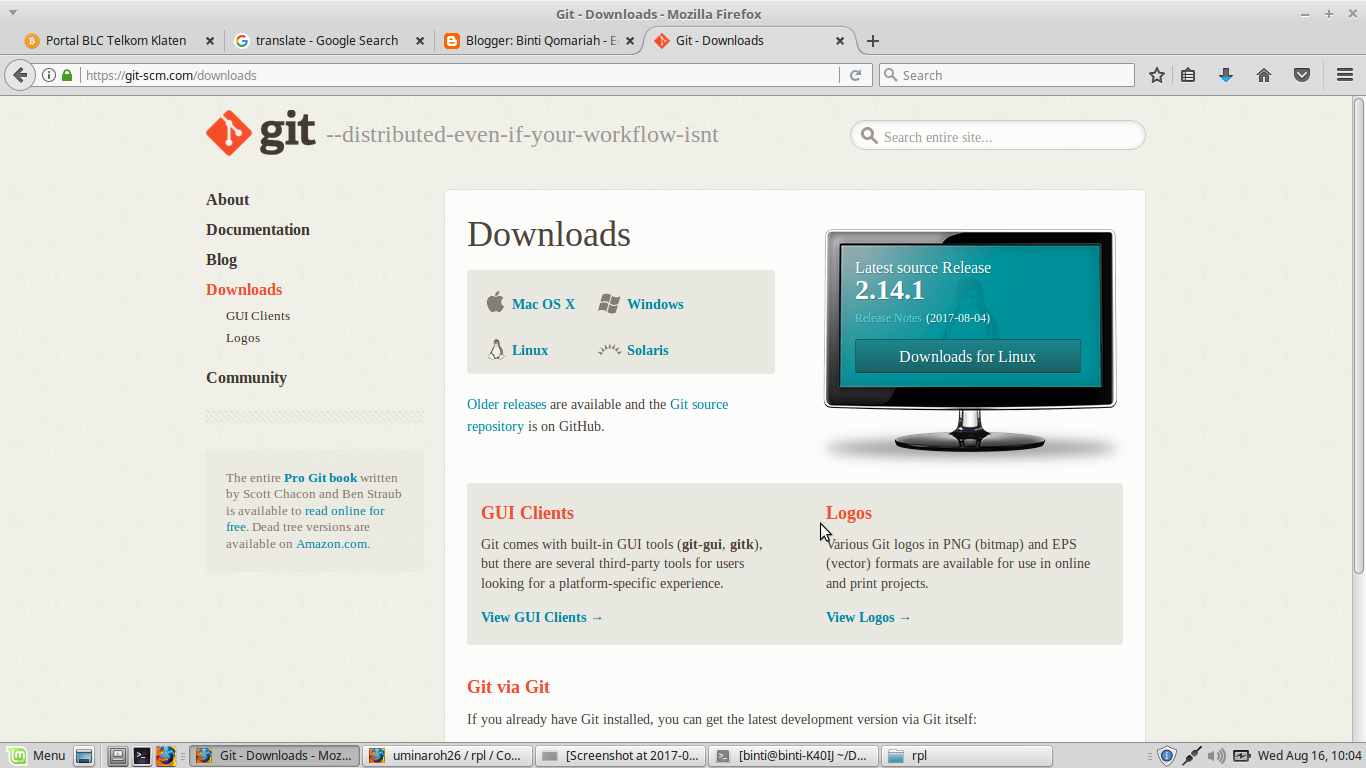Open the Firefox hamburger menu
Viewport: 1366px width, 768px height.
click(1345, 75)
